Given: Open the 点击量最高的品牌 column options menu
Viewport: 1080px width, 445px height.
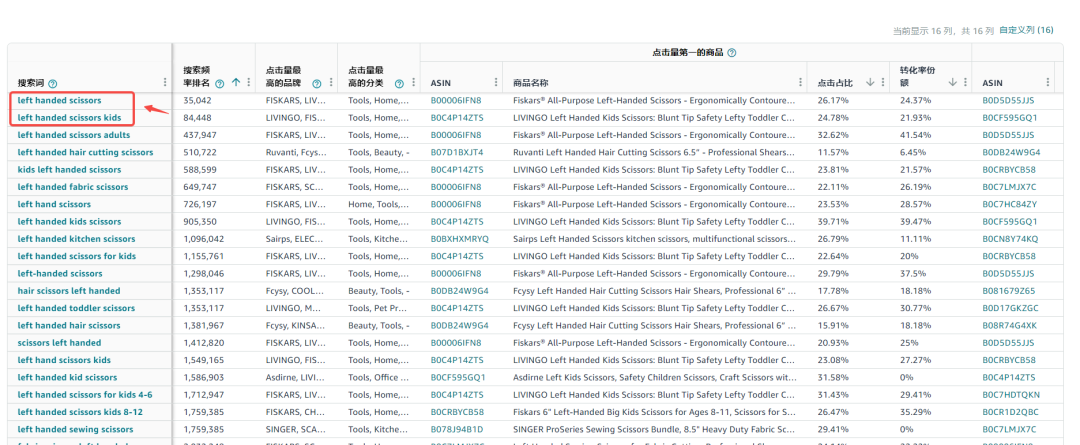Looking at the screenshot, I should (x=331, y=83).
